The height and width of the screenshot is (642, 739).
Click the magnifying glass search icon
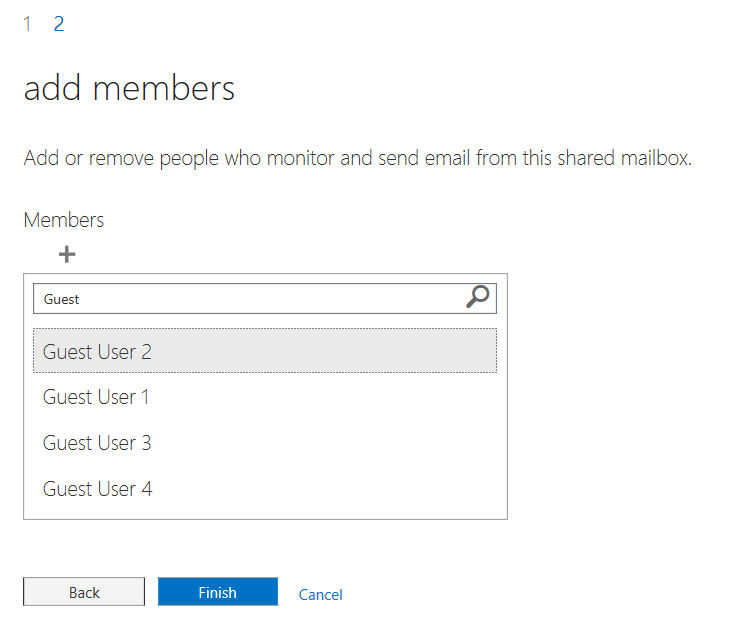pos(477,297)
